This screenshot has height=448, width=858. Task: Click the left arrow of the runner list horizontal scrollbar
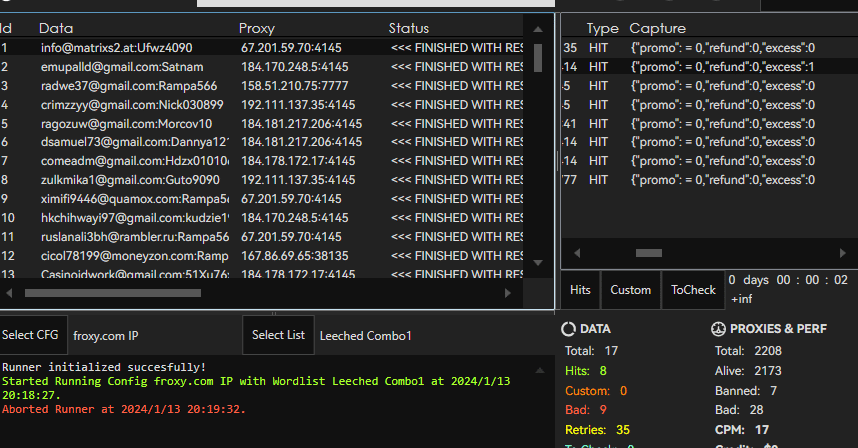point(10,293)
